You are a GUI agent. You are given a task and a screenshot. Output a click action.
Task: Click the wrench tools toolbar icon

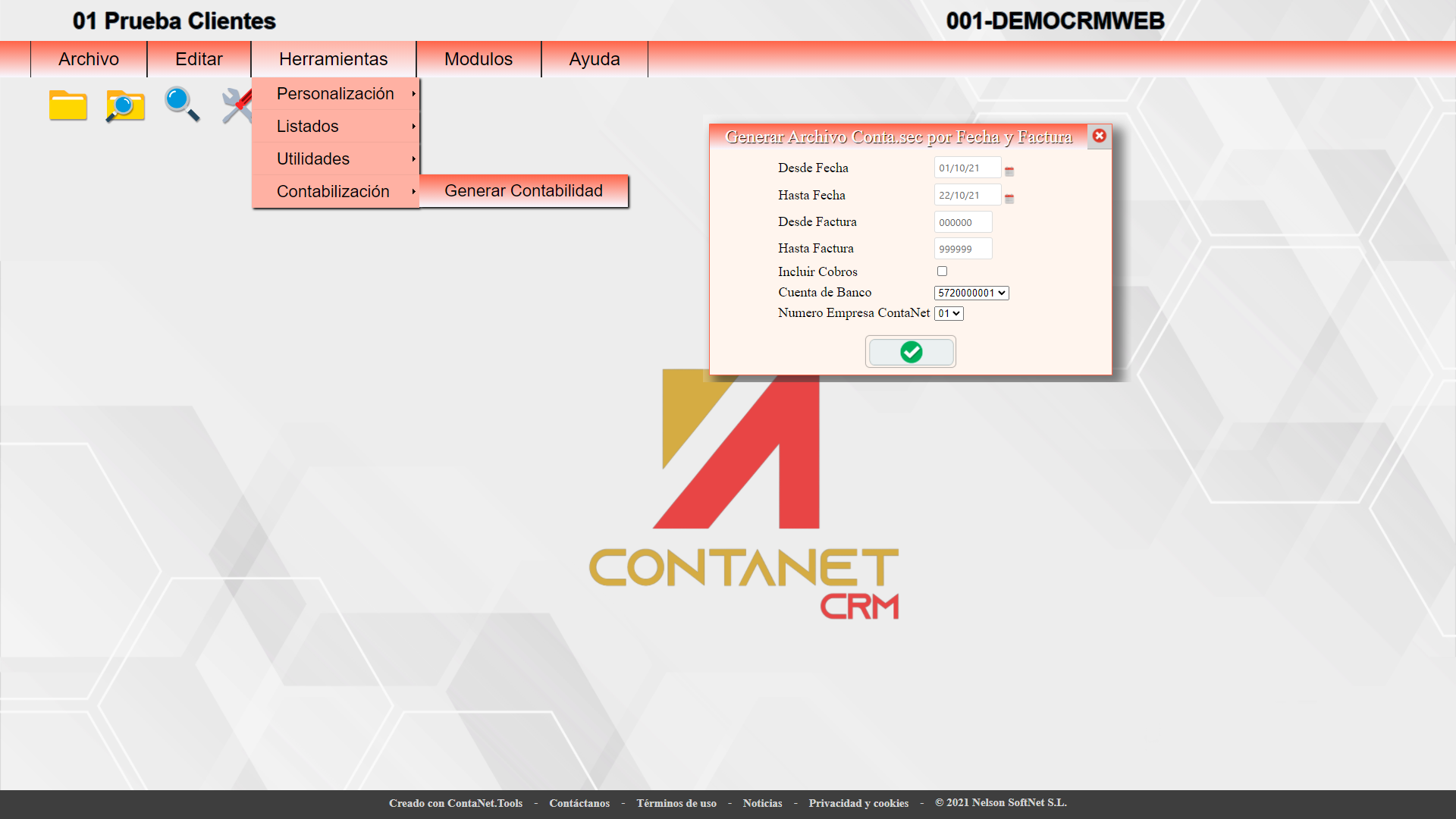[236, 105]
